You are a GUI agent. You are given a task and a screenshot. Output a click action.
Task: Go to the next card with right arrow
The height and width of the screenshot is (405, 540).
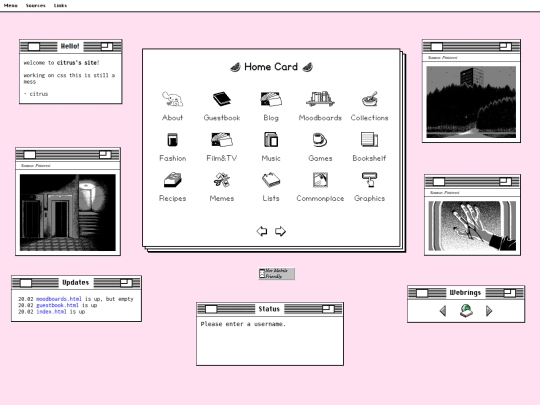280,231
